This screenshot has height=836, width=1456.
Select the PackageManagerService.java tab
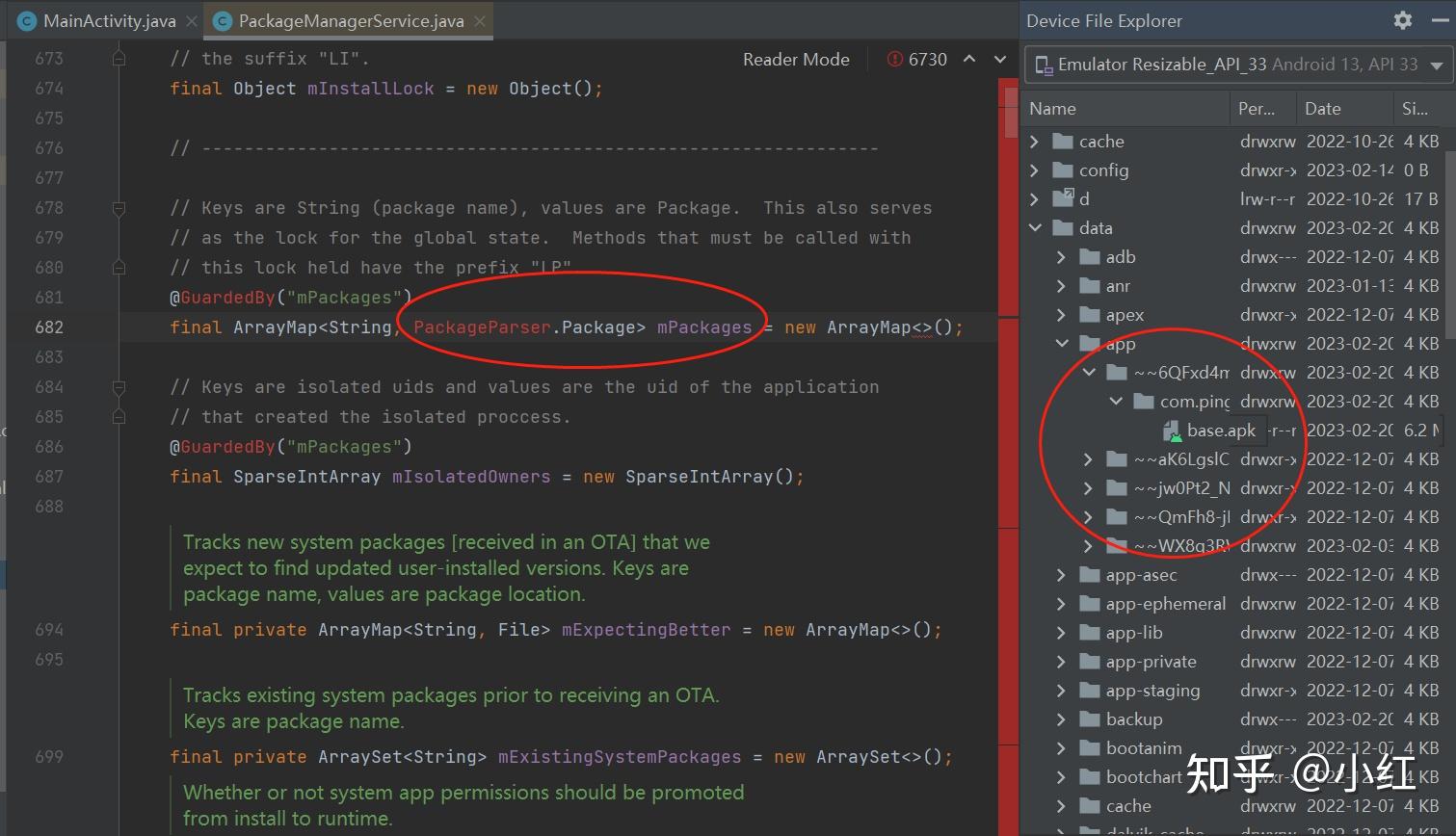(x=350, y=21)
